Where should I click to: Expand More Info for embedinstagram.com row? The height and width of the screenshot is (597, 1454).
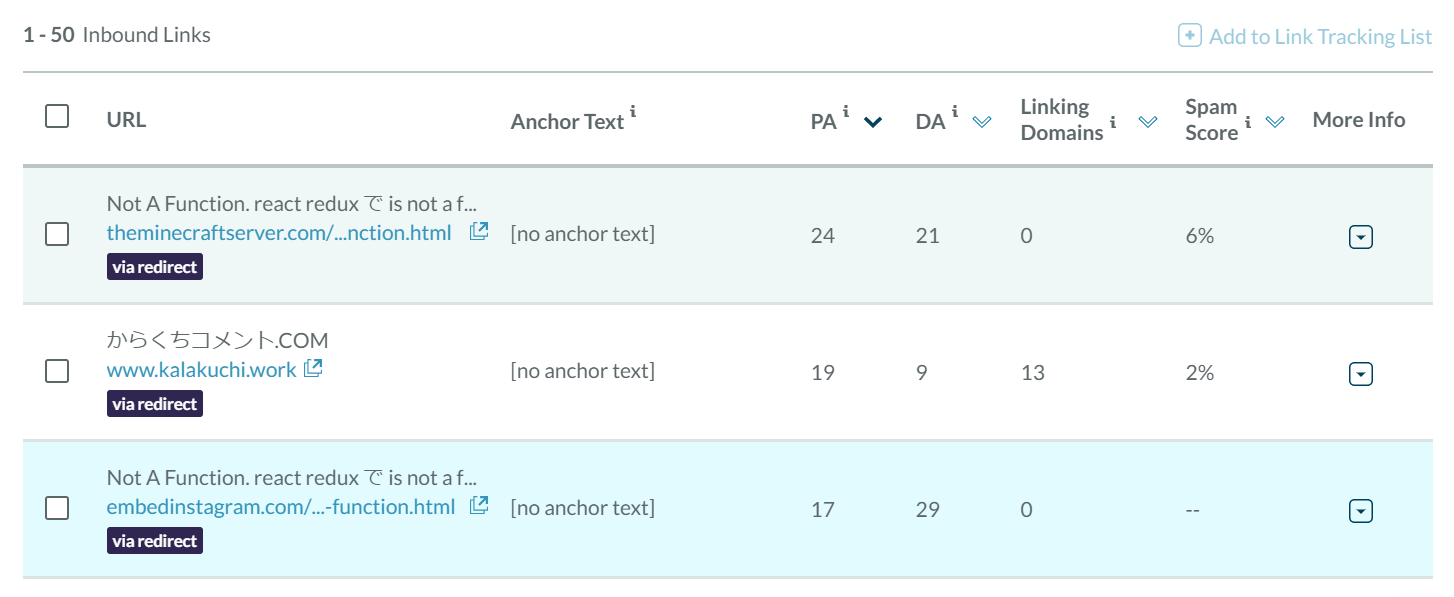coord(1360,512)
